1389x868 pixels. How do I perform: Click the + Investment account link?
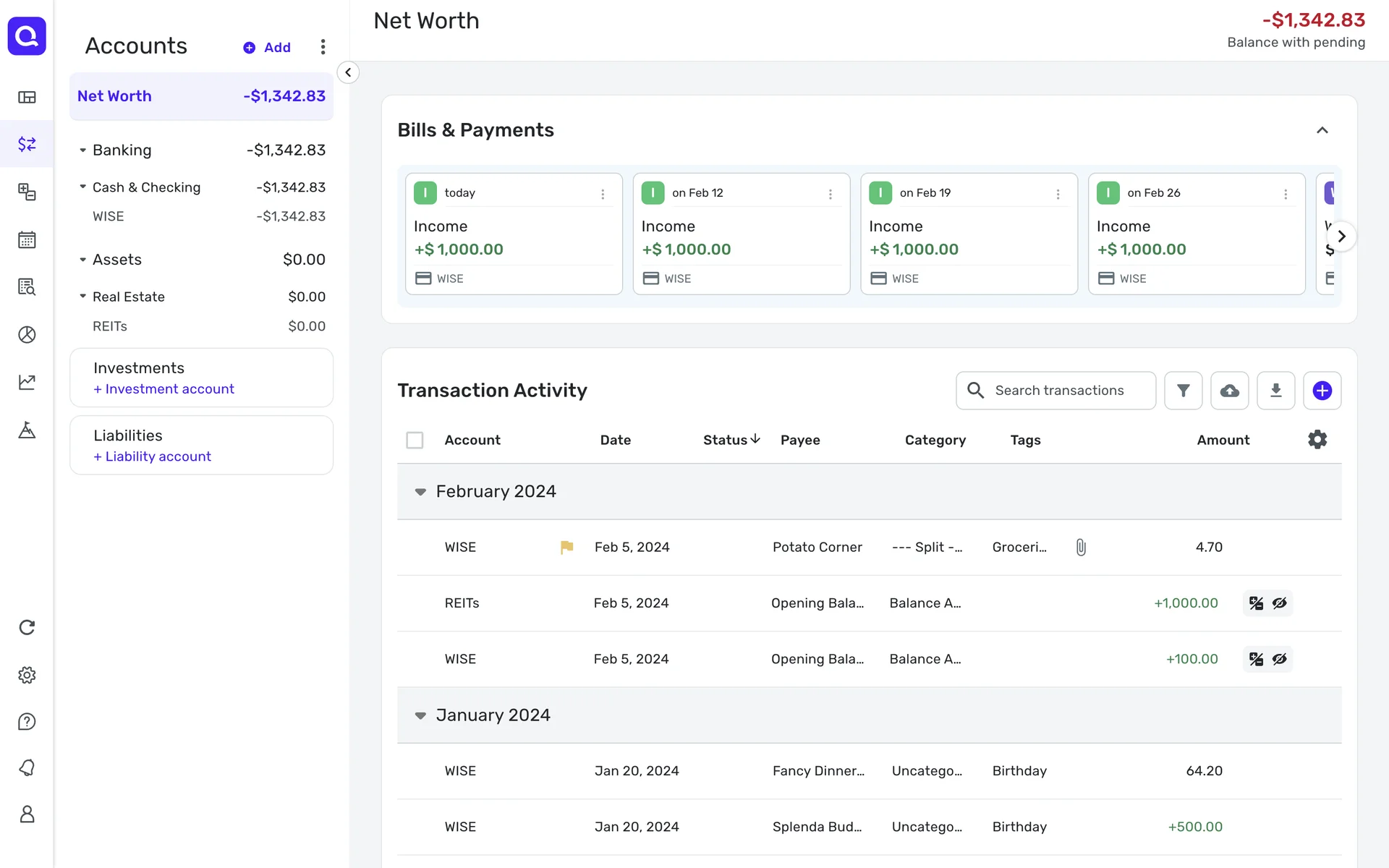click(x=163, y=389)
